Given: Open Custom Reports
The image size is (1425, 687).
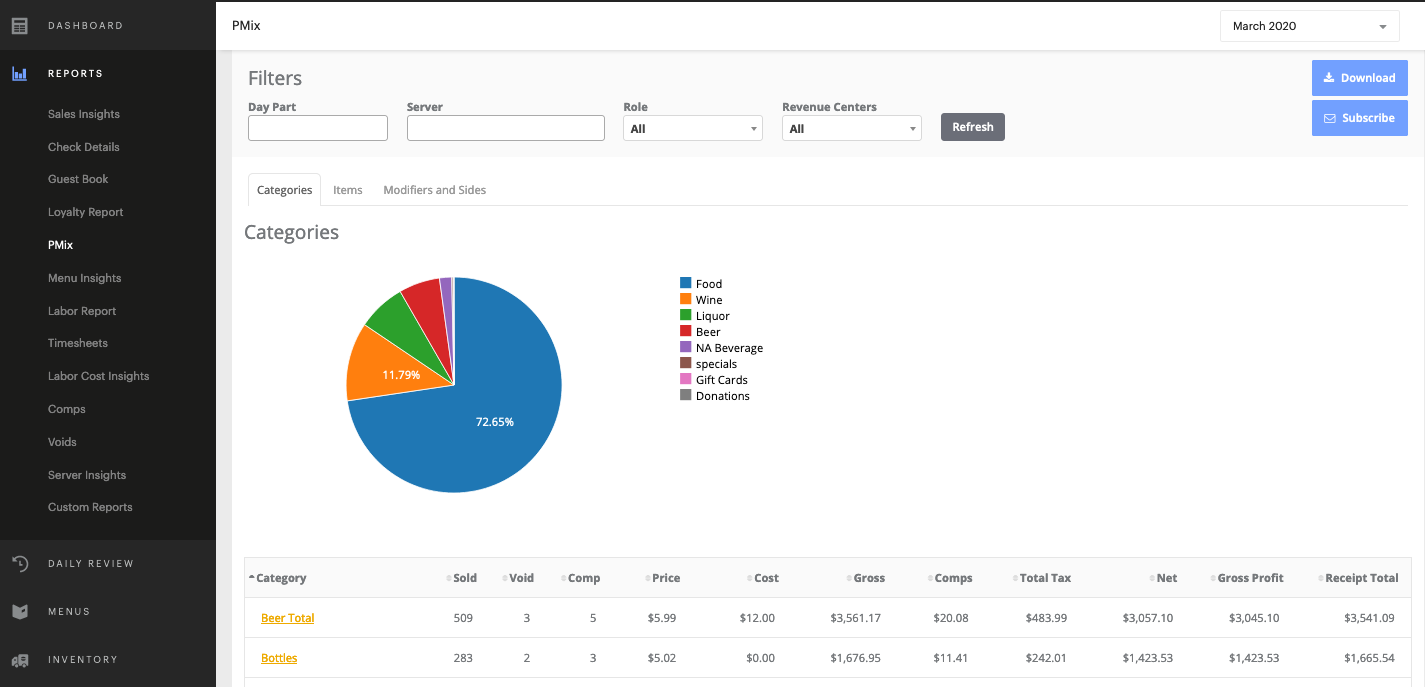Looking at the screenshot, I should click(90, 507).
